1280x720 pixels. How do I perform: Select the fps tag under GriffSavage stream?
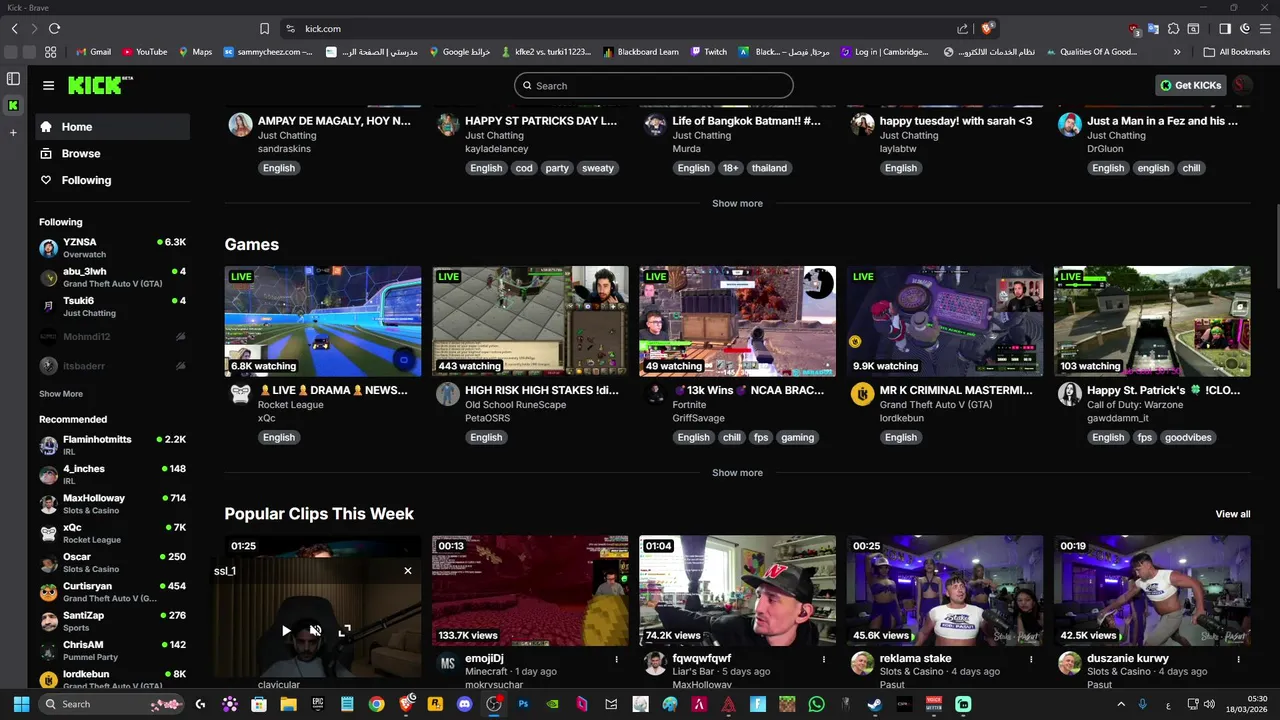point(761,437)
